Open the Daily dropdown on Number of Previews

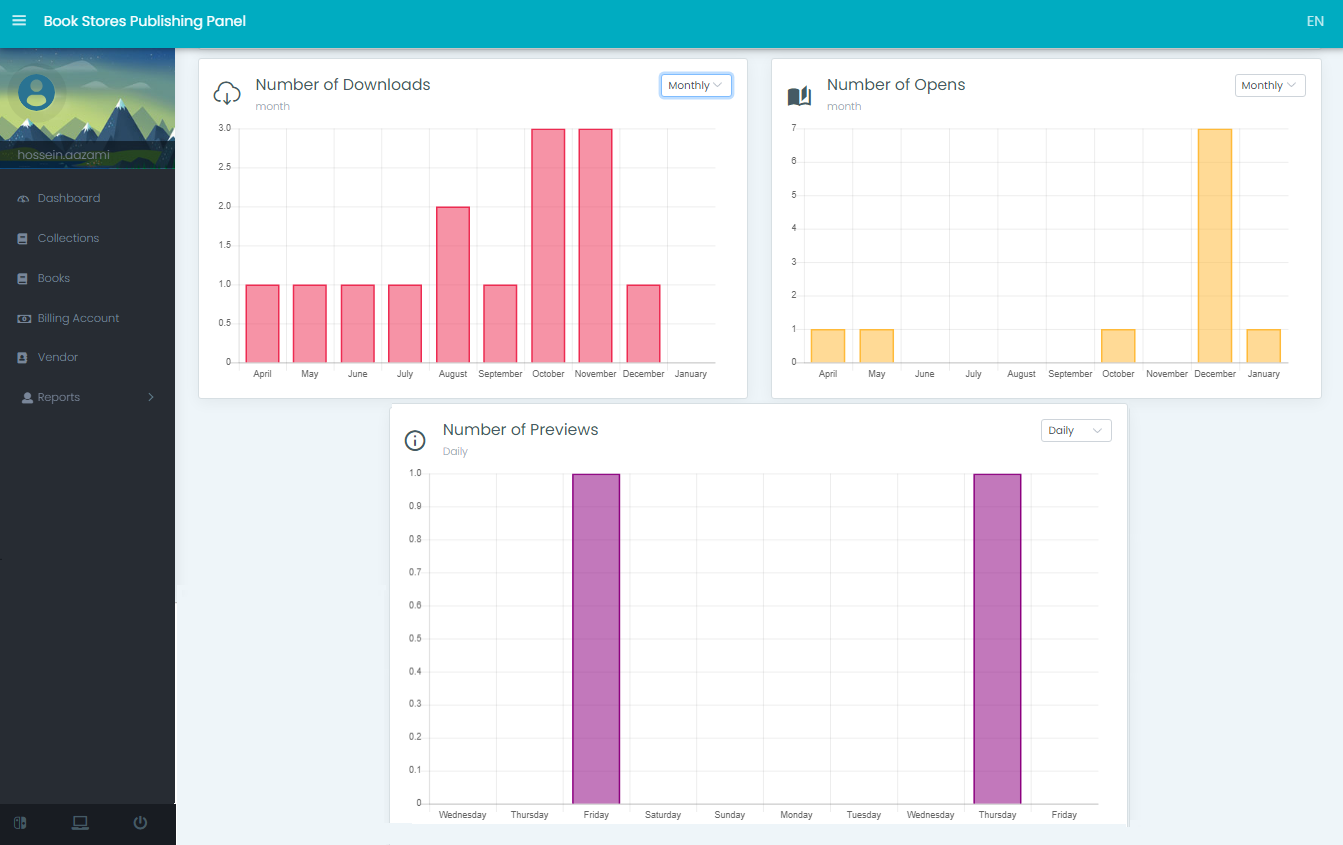click(1075, 431)
